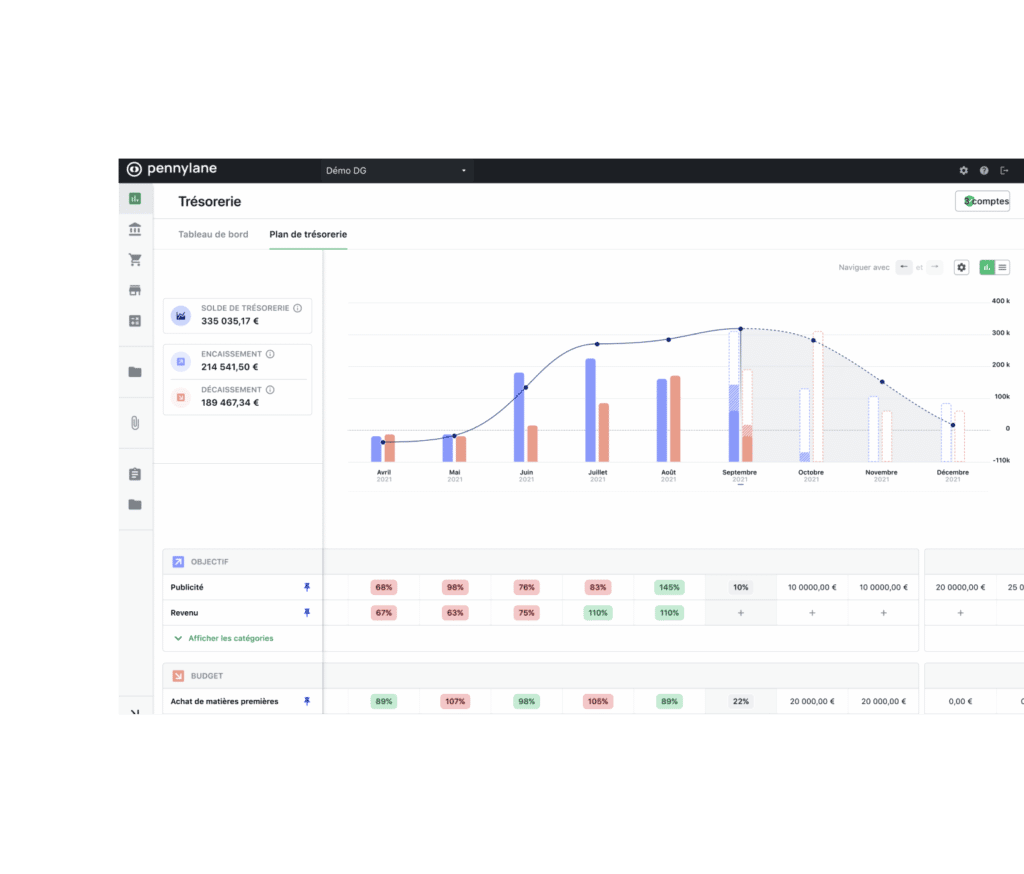1024x874 pixels.
Task: Add Revenu objective for Octobre
Action: [812, 613]
